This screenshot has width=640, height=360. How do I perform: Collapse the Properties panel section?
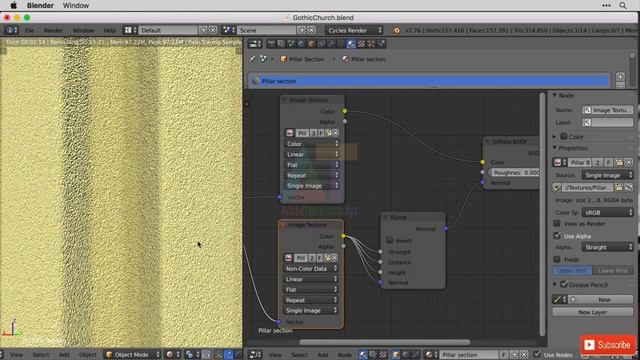(555, 148)
